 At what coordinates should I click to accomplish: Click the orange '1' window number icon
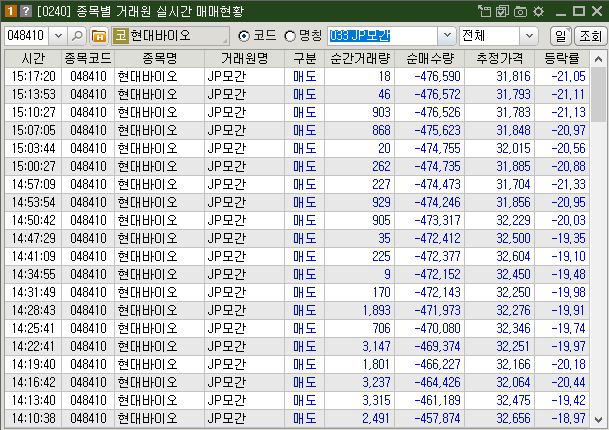click(x=10, y=11)
